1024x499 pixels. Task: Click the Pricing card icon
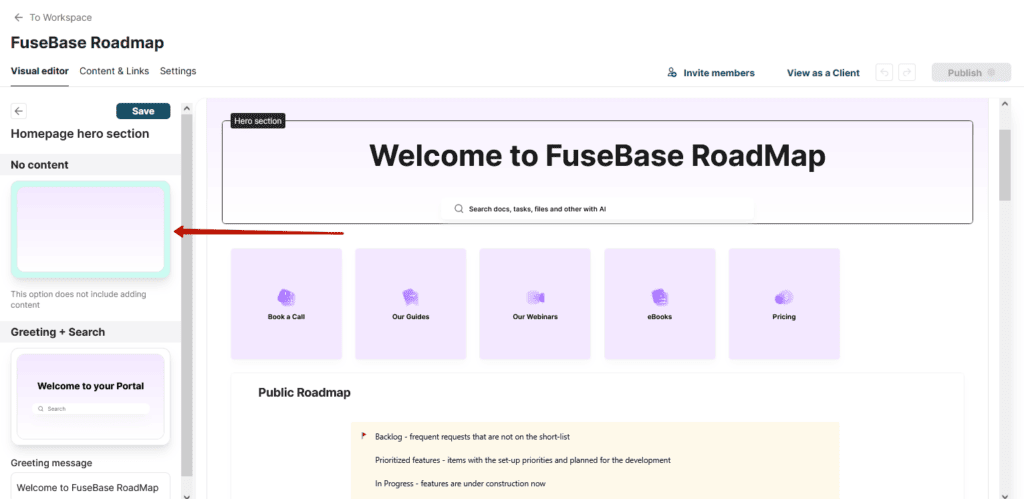click(x=784, y=298)
